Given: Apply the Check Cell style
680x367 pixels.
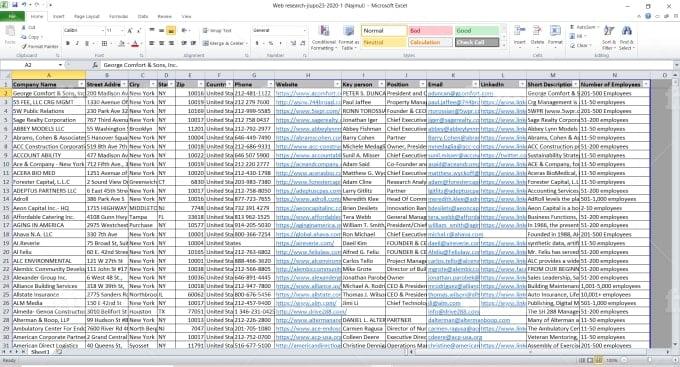Looking at the screenshot, I should [x=477, y=43].
